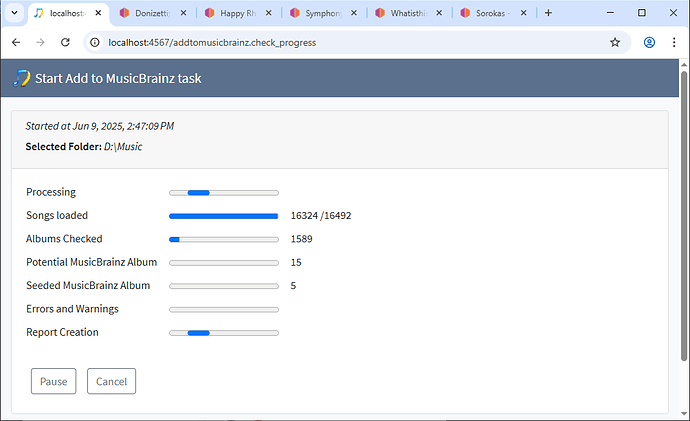Click the Pause button

53,381
